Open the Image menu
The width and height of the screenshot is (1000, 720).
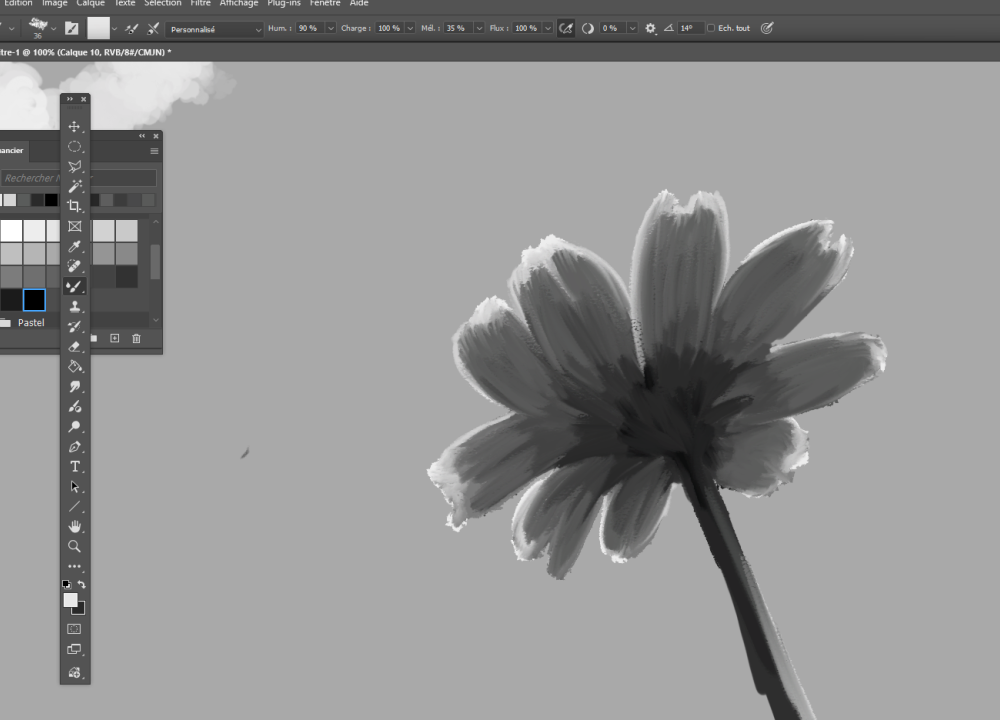(54, 3)
